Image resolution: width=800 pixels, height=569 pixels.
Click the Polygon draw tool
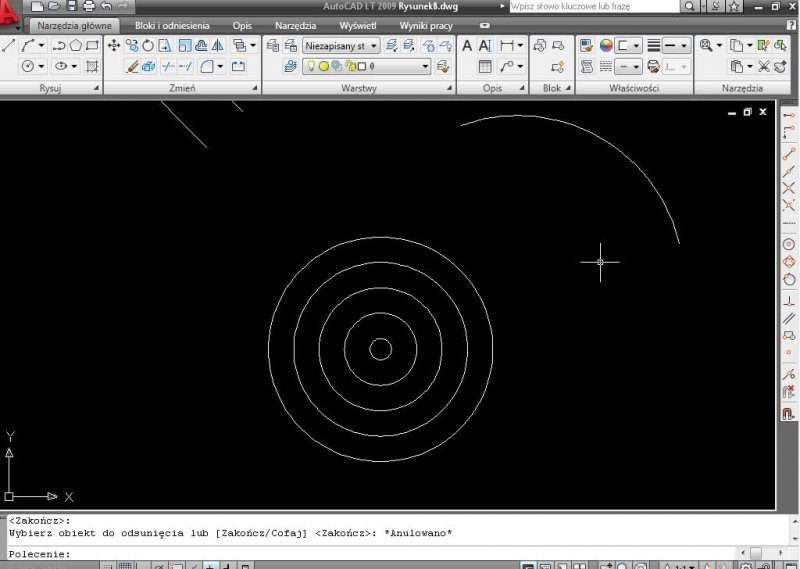click(75, 46)
